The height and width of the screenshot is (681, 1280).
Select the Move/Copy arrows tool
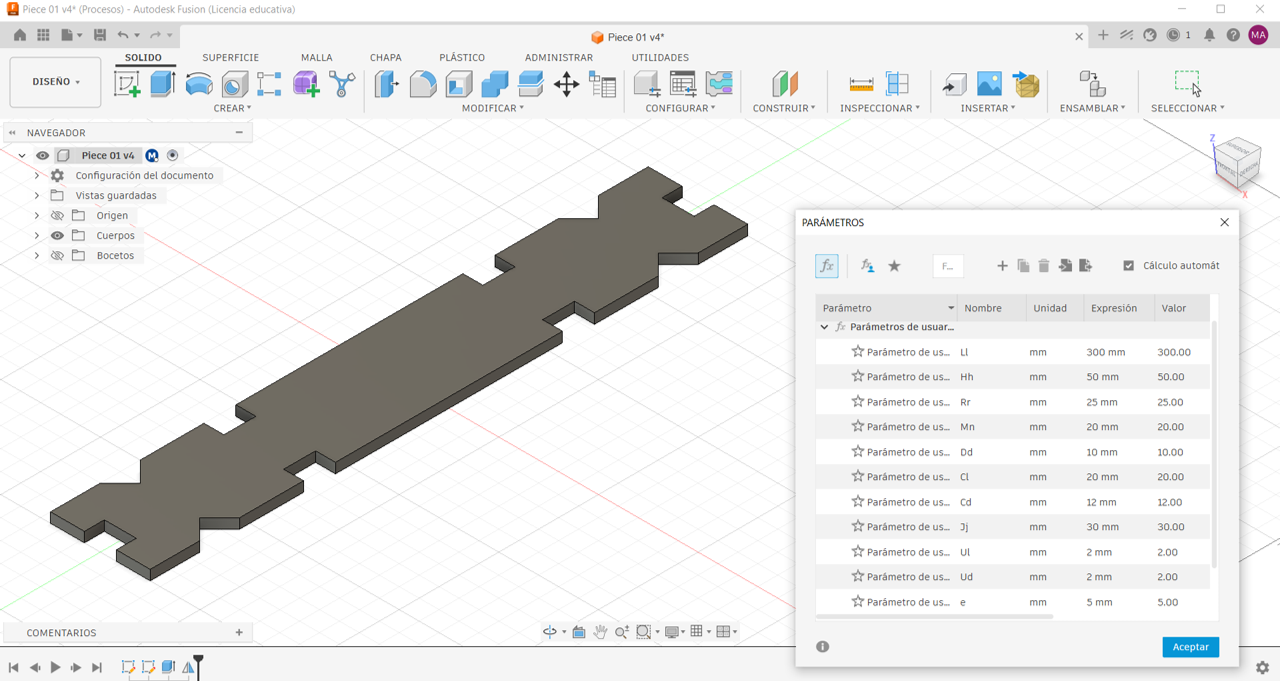click(566, 84)
